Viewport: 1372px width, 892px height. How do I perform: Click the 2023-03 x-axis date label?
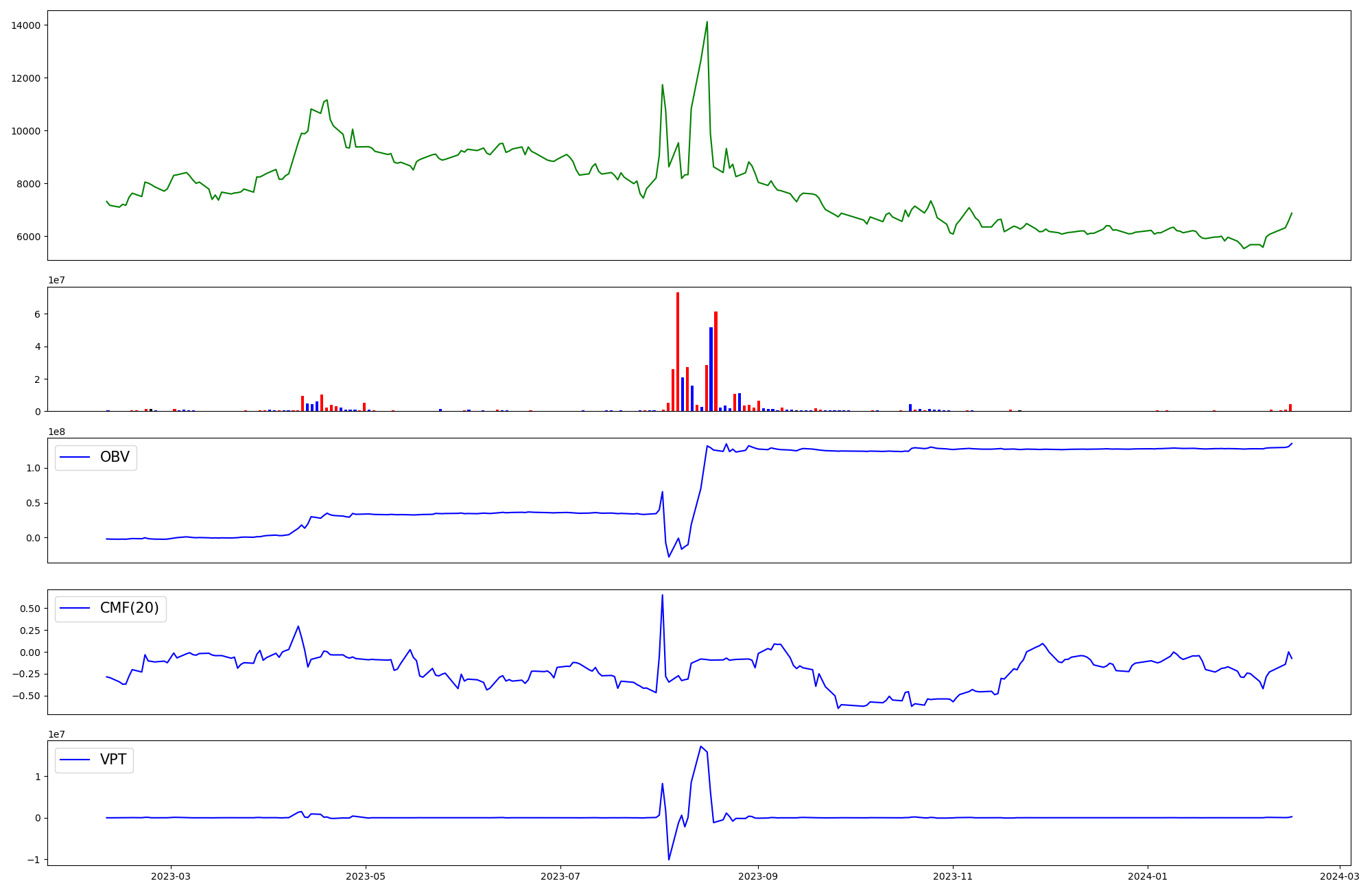click(x=171, y=876)
